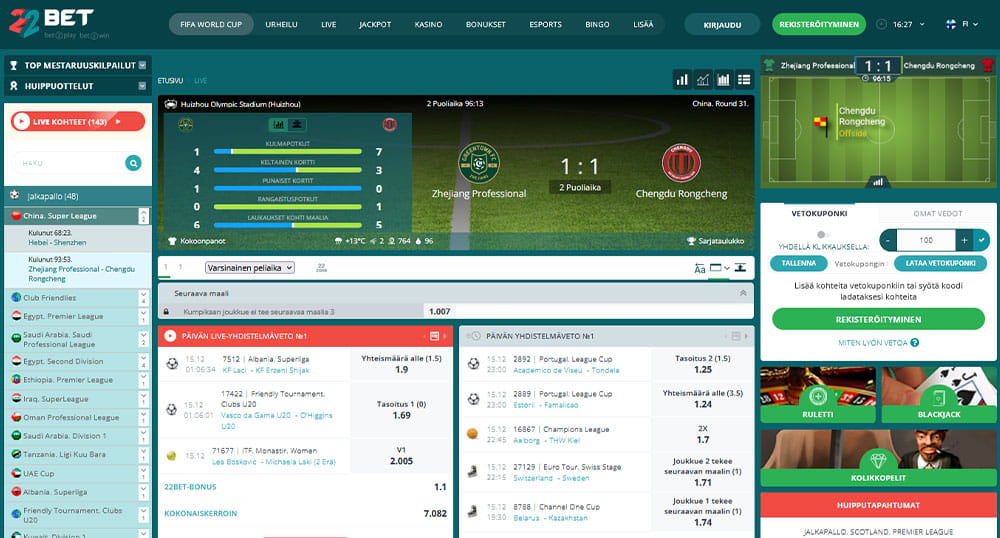The height and width of the screenshot is (538, 1000).
Task: Expand the Huippuottelut section
Action: click(142, 85)
